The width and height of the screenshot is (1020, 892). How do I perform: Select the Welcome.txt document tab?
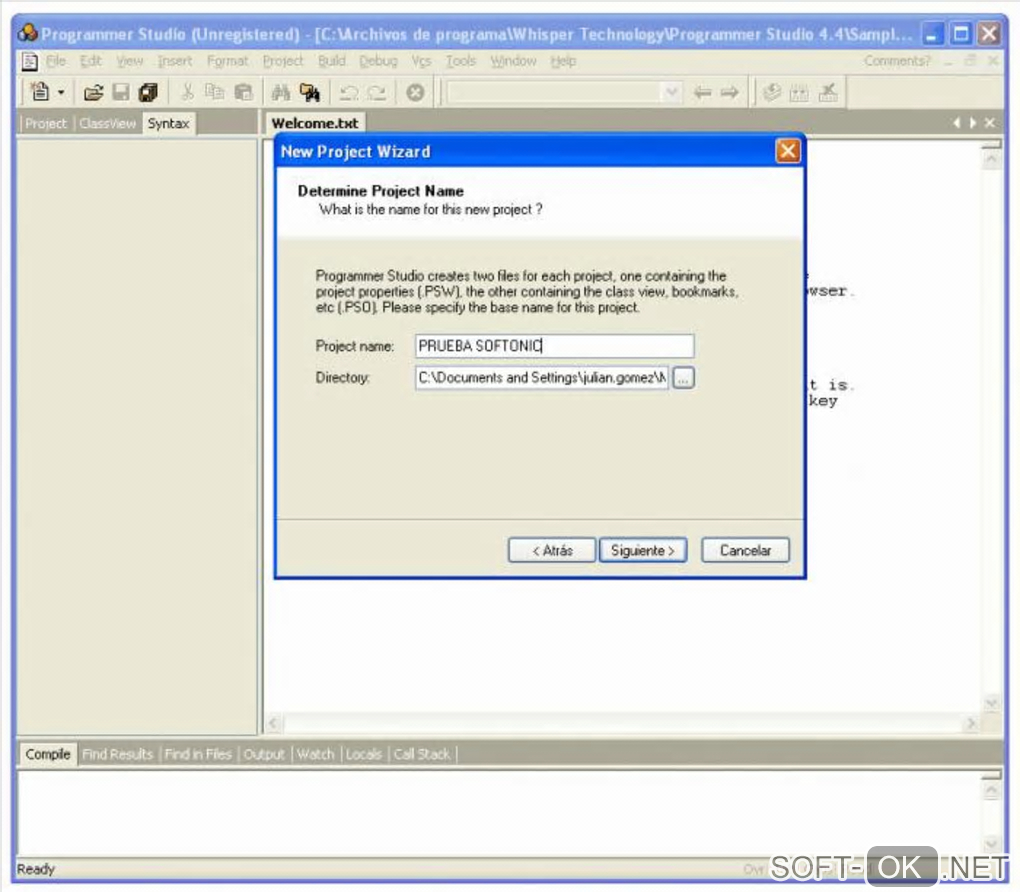[315, 124]
